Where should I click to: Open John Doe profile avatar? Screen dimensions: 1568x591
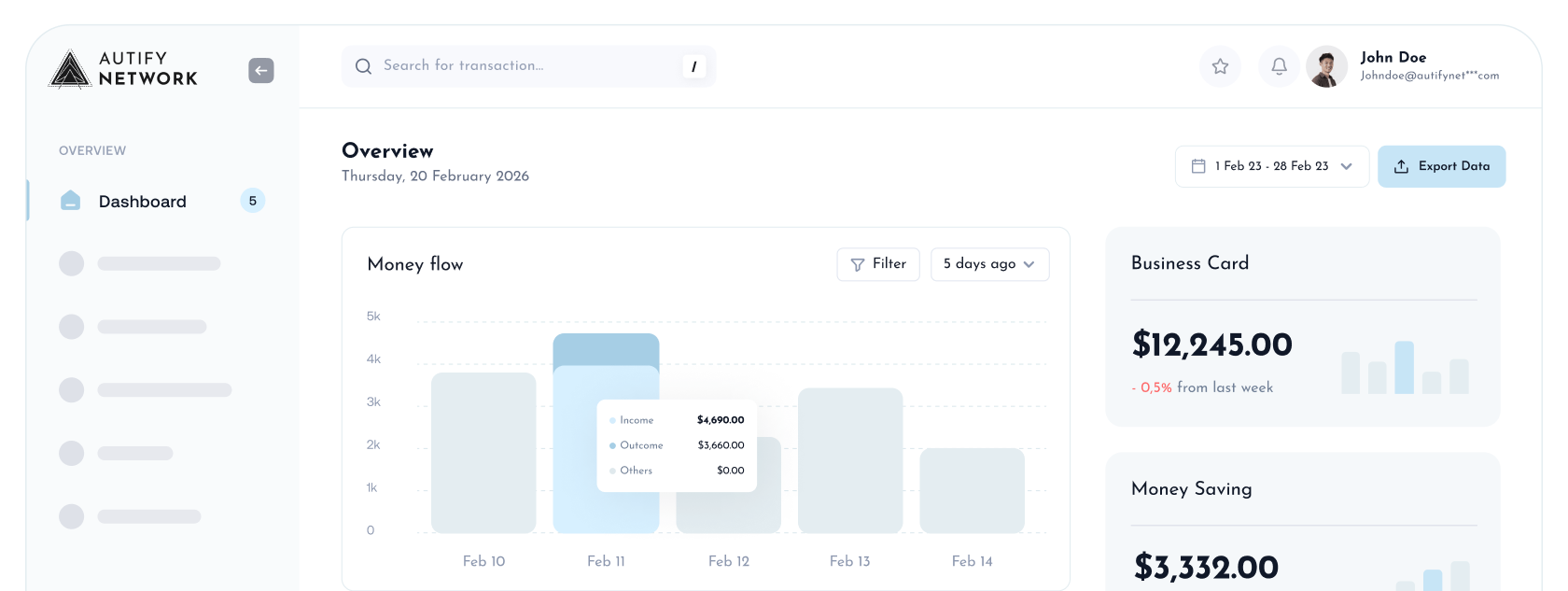1326,66
